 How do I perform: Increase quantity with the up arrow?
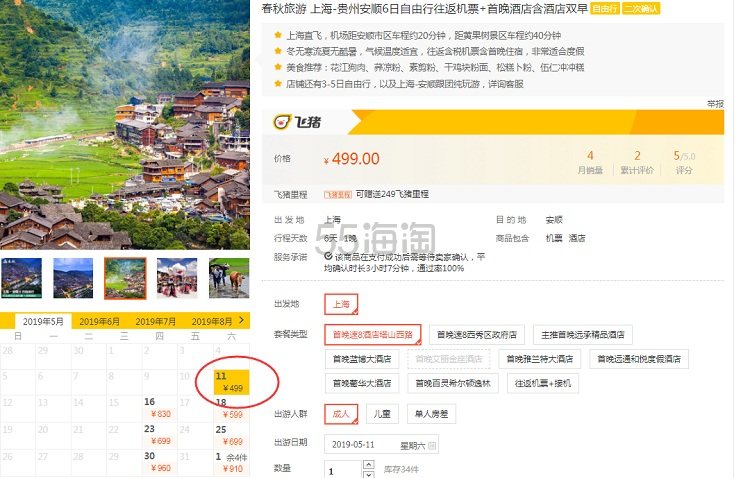(368, 464)
